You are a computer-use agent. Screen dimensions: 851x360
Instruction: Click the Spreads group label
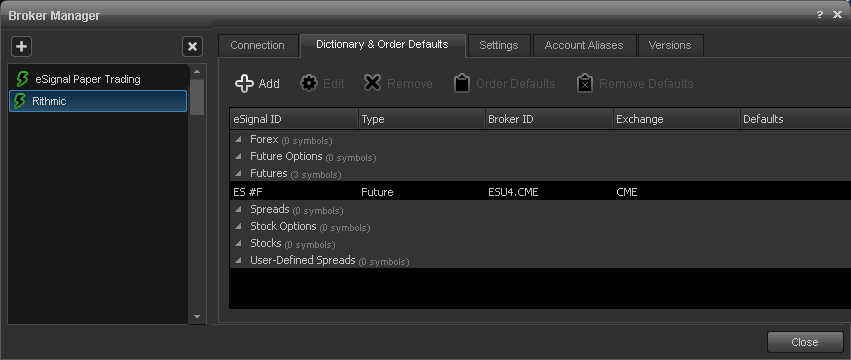(x=270, y=210)
